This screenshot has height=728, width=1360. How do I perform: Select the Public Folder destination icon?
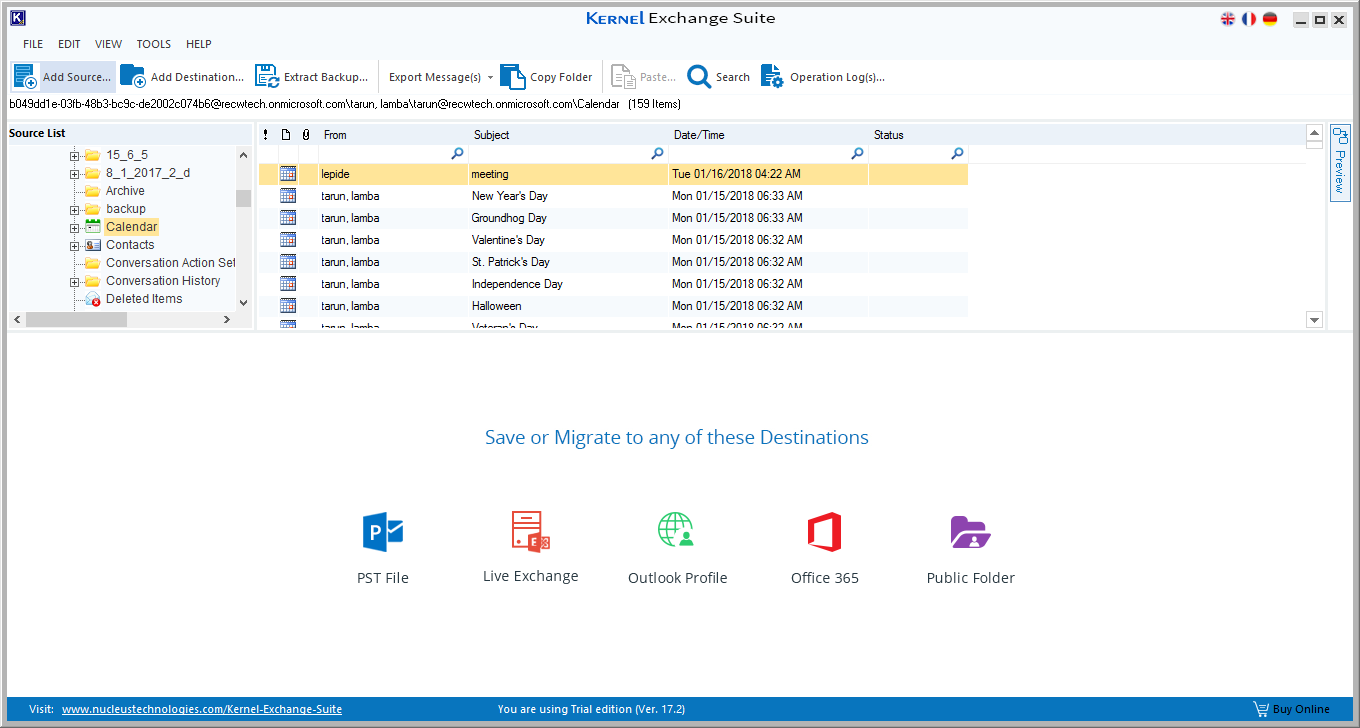[970, 532]
